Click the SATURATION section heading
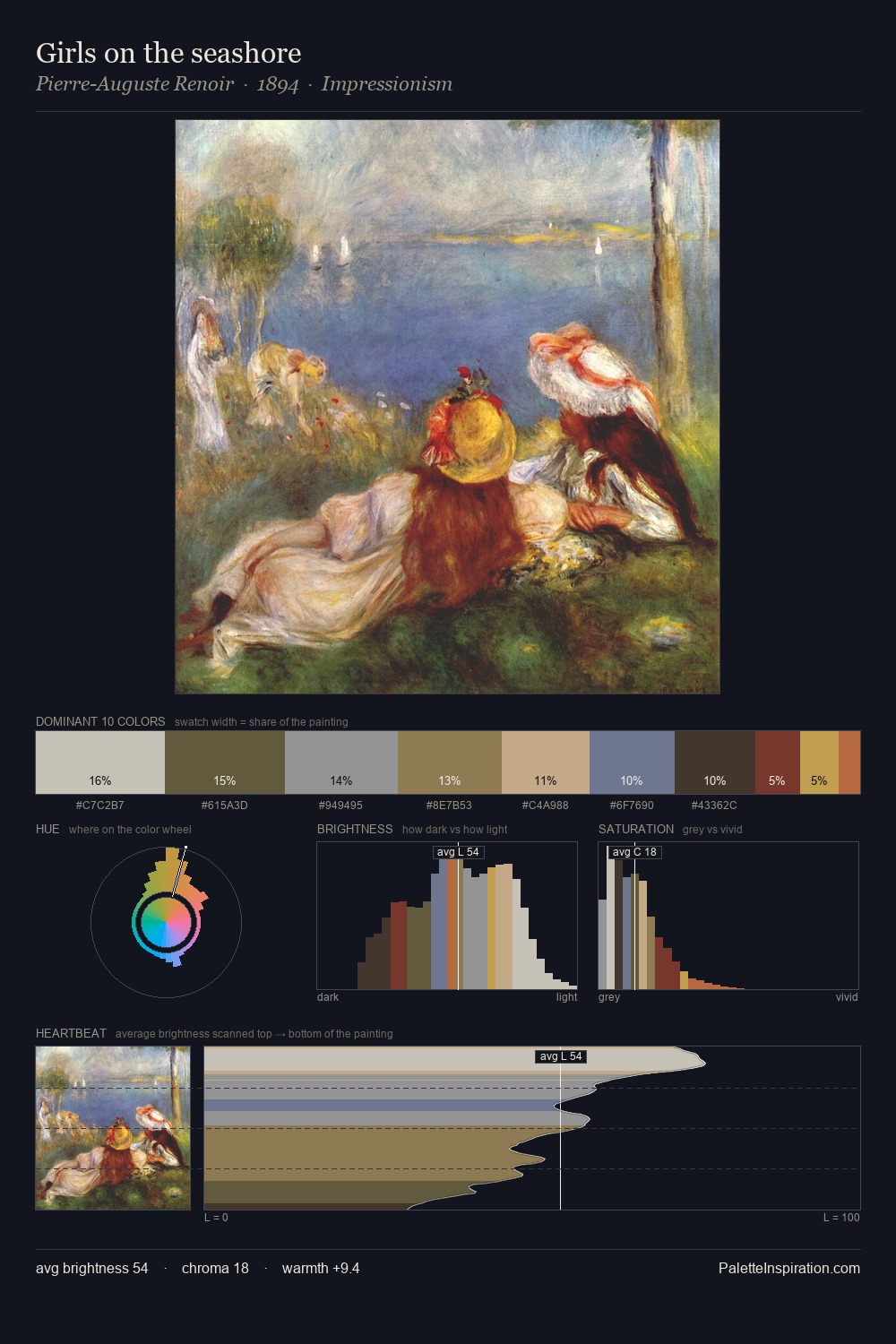Screen dimensions: 896x1344 tap(636, 829)
